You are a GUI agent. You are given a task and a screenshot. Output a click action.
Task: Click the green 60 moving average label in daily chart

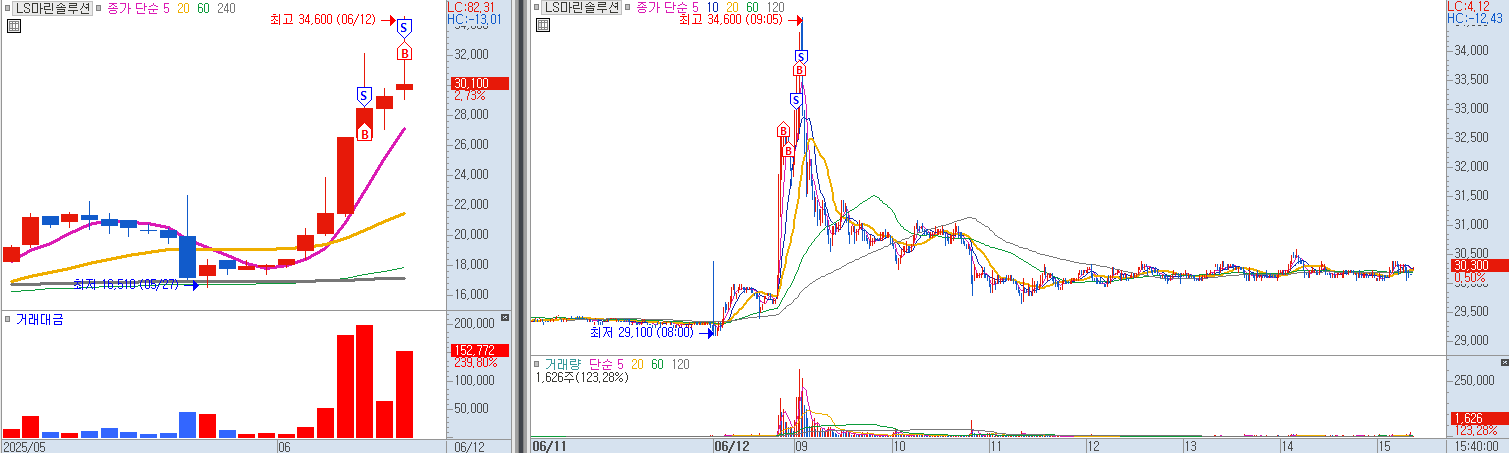[x=204, y=8]
